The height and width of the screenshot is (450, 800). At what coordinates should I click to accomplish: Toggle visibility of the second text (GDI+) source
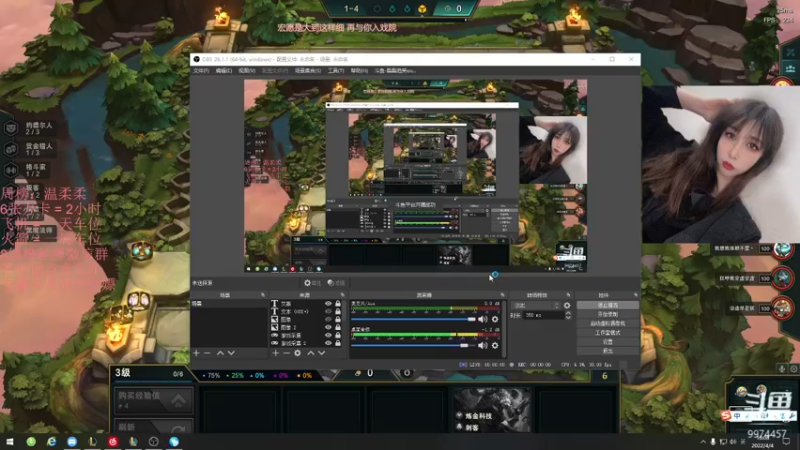pos(328,311)
